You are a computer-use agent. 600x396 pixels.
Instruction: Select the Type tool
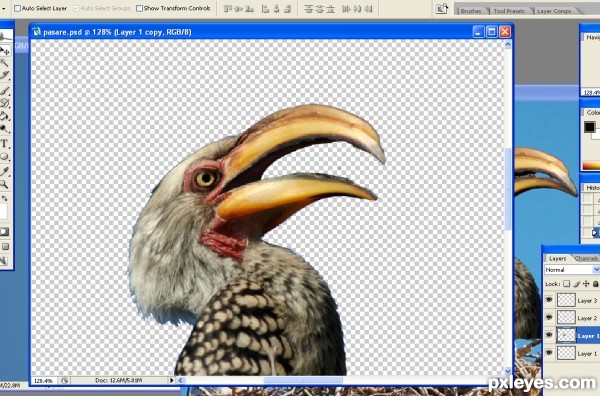5,143
